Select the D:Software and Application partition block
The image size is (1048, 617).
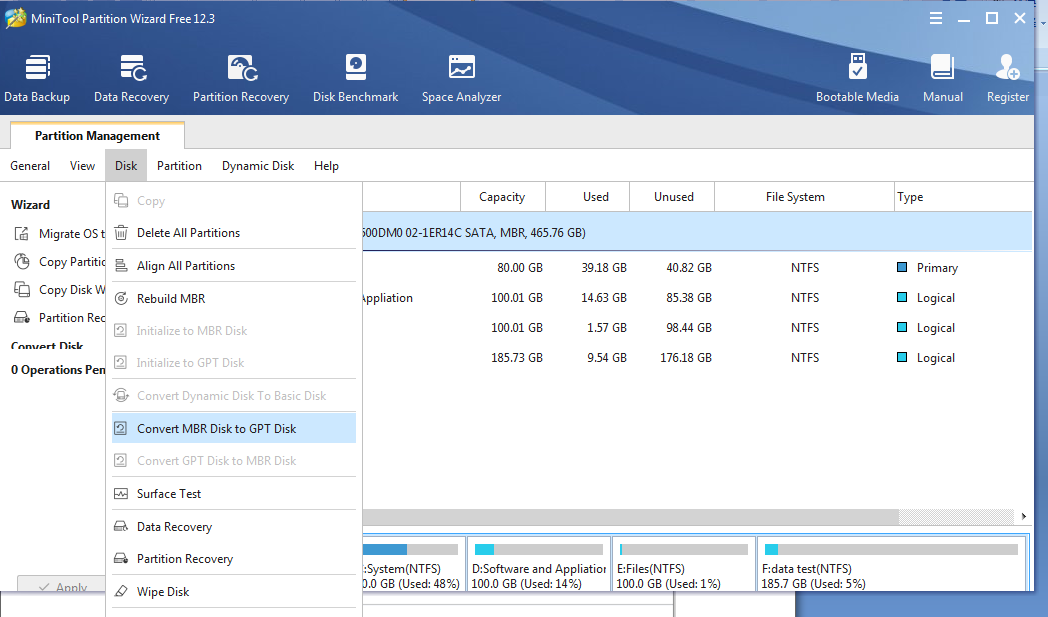pos(539,564)
